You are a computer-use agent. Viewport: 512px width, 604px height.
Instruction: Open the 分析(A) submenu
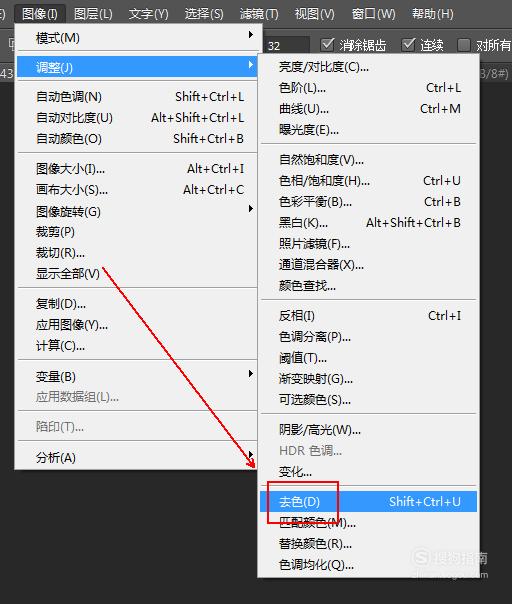[x=137, y=457]
